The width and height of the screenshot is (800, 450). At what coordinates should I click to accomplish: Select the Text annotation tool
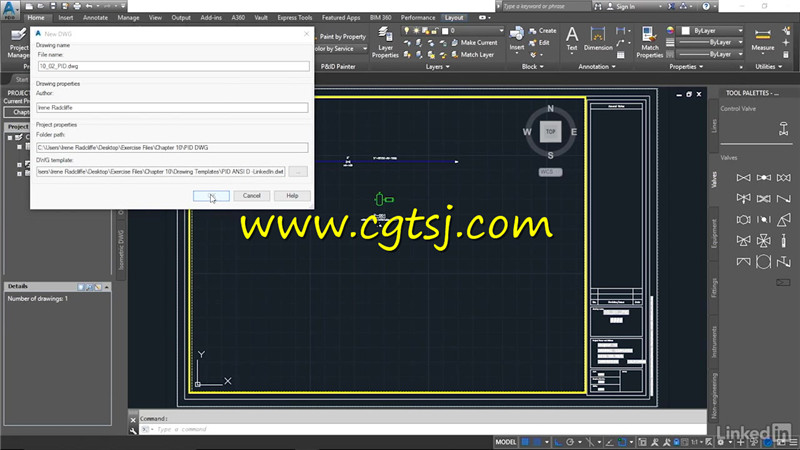pyautogui.click(x=572, y=39)
